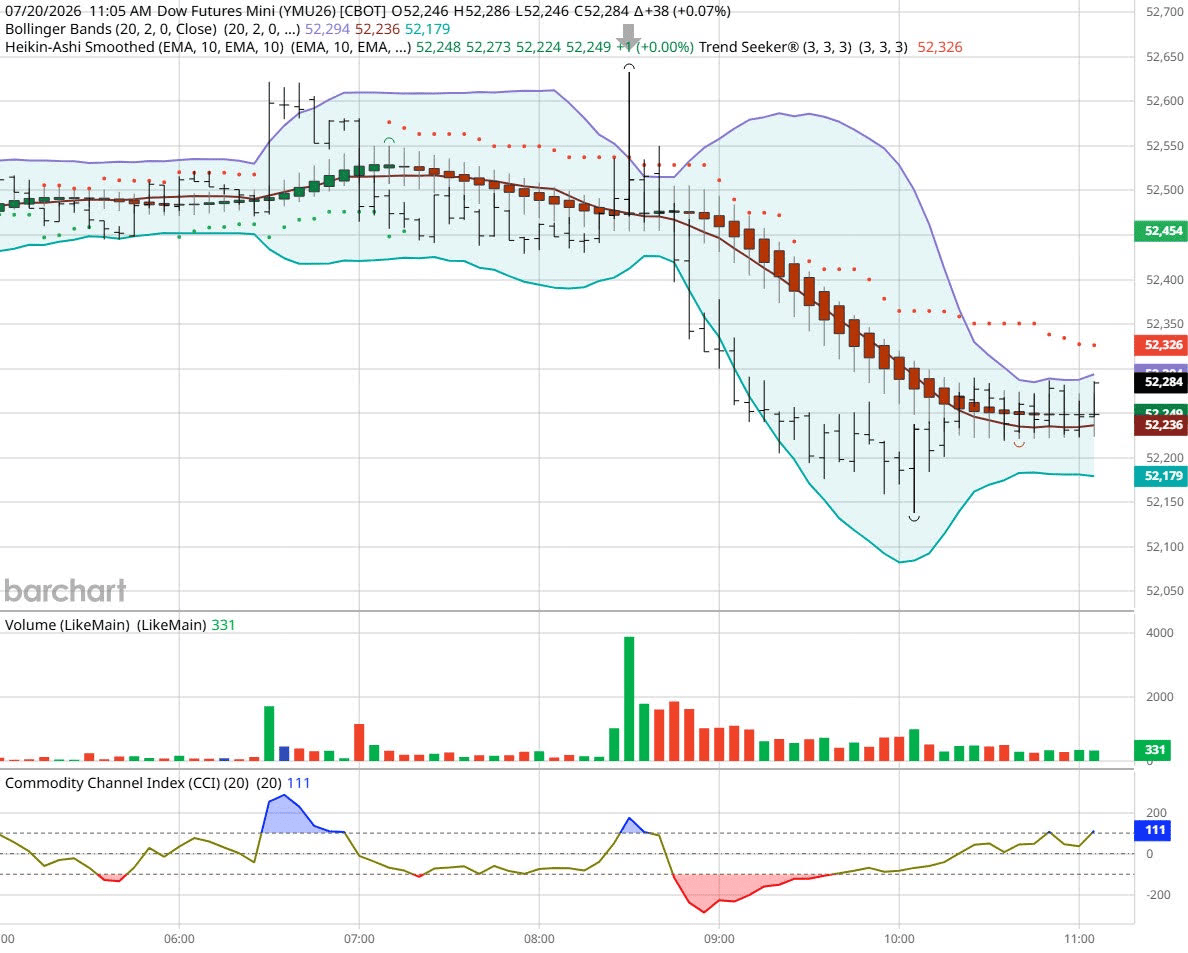
Task: Click the Dow Futures Mini (YMU26) title text
Action: 245,11
